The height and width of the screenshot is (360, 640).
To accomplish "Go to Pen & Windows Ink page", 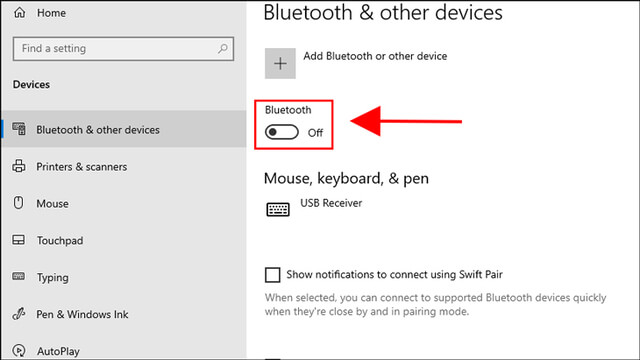I will [x=82, y=314].
